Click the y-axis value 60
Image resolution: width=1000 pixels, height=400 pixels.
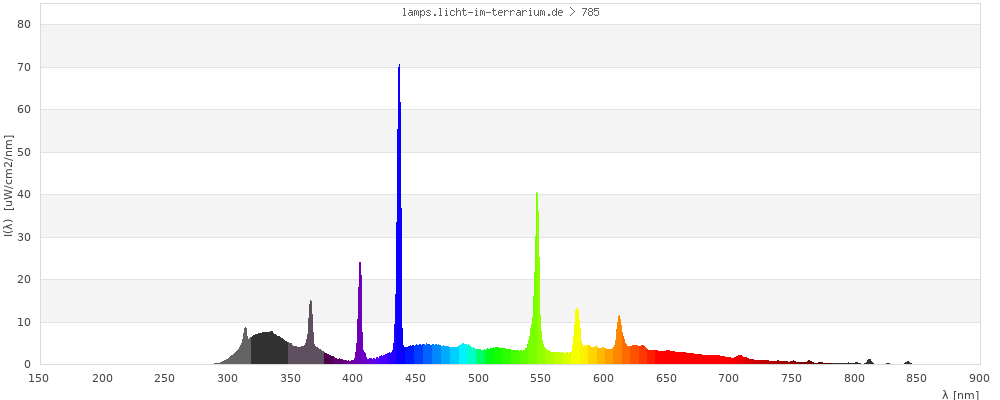click(x=26, y=110)
